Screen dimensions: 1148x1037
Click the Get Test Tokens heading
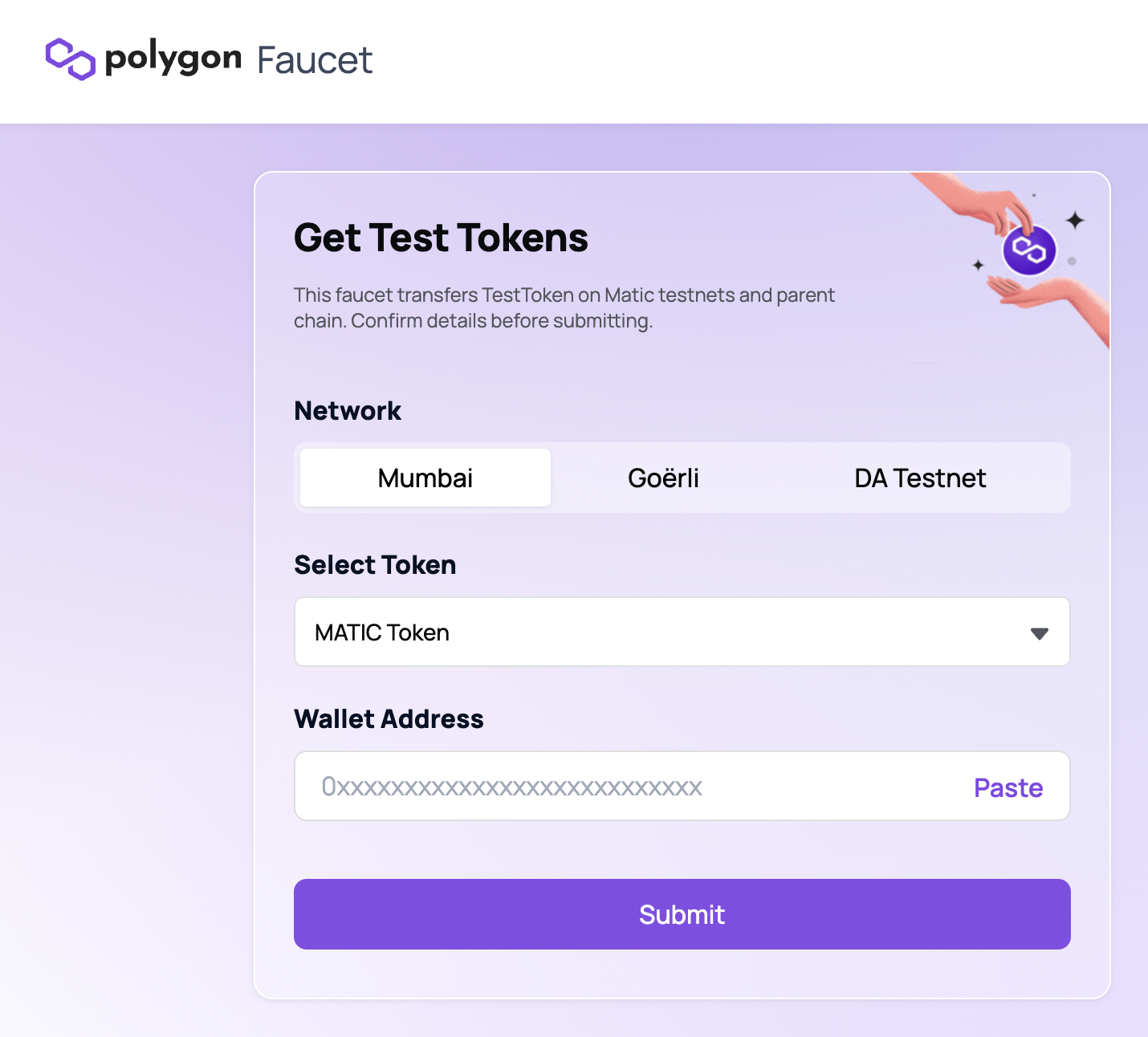click(441, 238)
